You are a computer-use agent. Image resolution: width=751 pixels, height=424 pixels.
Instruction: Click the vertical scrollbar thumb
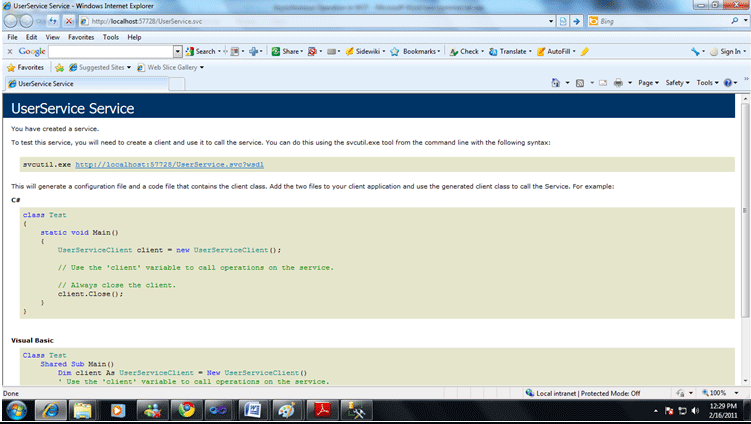745,210
